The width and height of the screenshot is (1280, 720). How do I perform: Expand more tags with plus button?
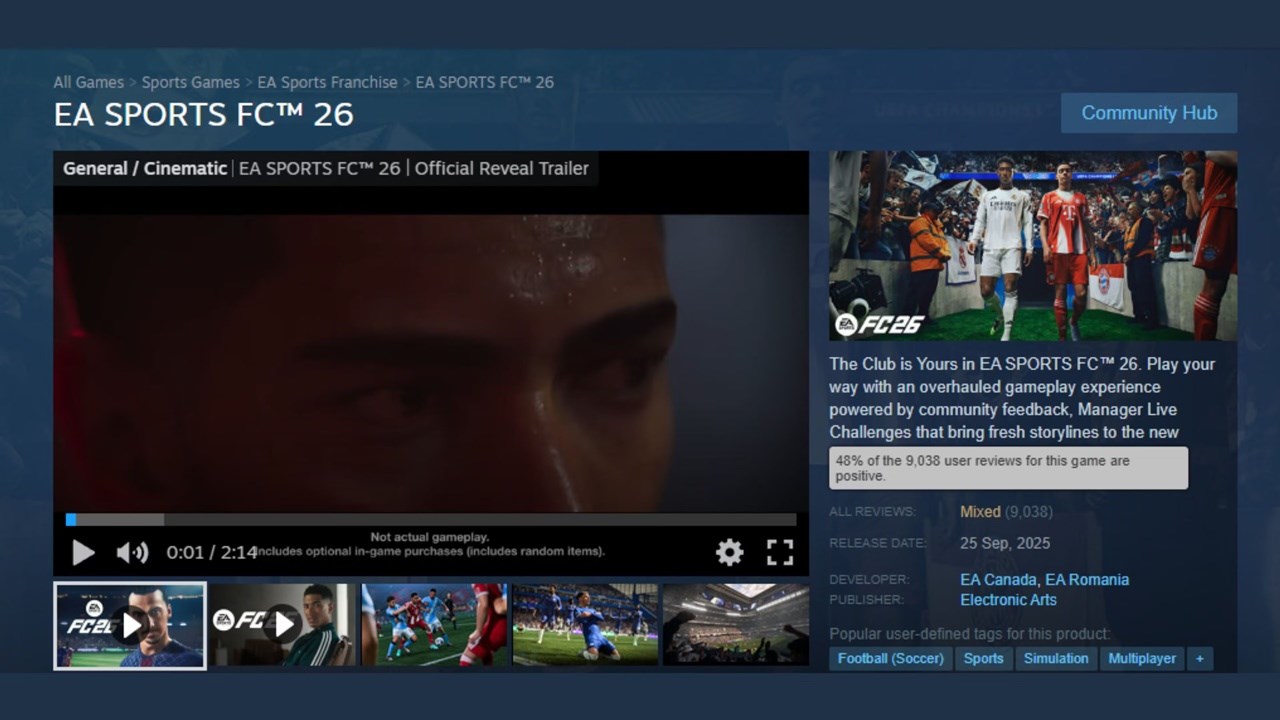pyautogui.click(x=1199, y=658)
